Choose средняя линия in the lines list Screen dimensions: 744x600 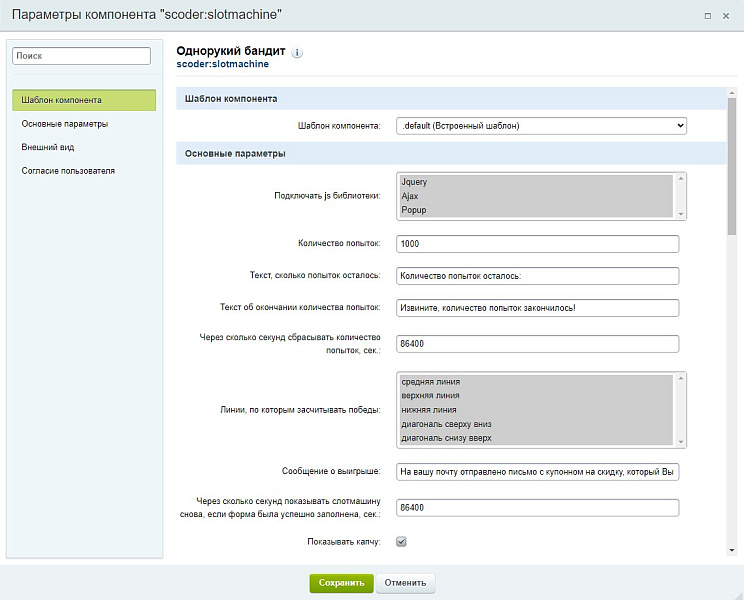(430, 382)
